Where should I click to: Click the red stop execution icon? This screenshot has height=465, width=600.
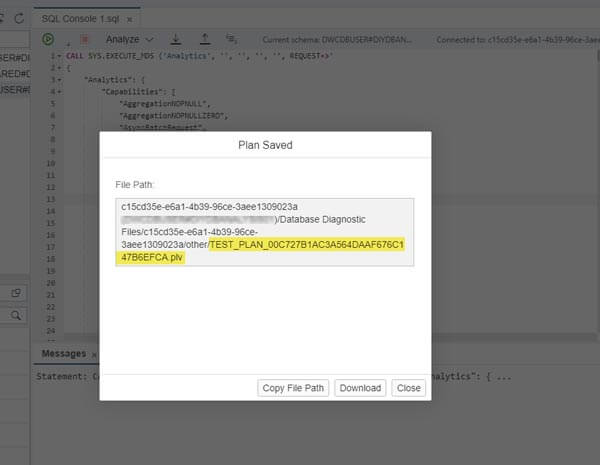(84, 39)
